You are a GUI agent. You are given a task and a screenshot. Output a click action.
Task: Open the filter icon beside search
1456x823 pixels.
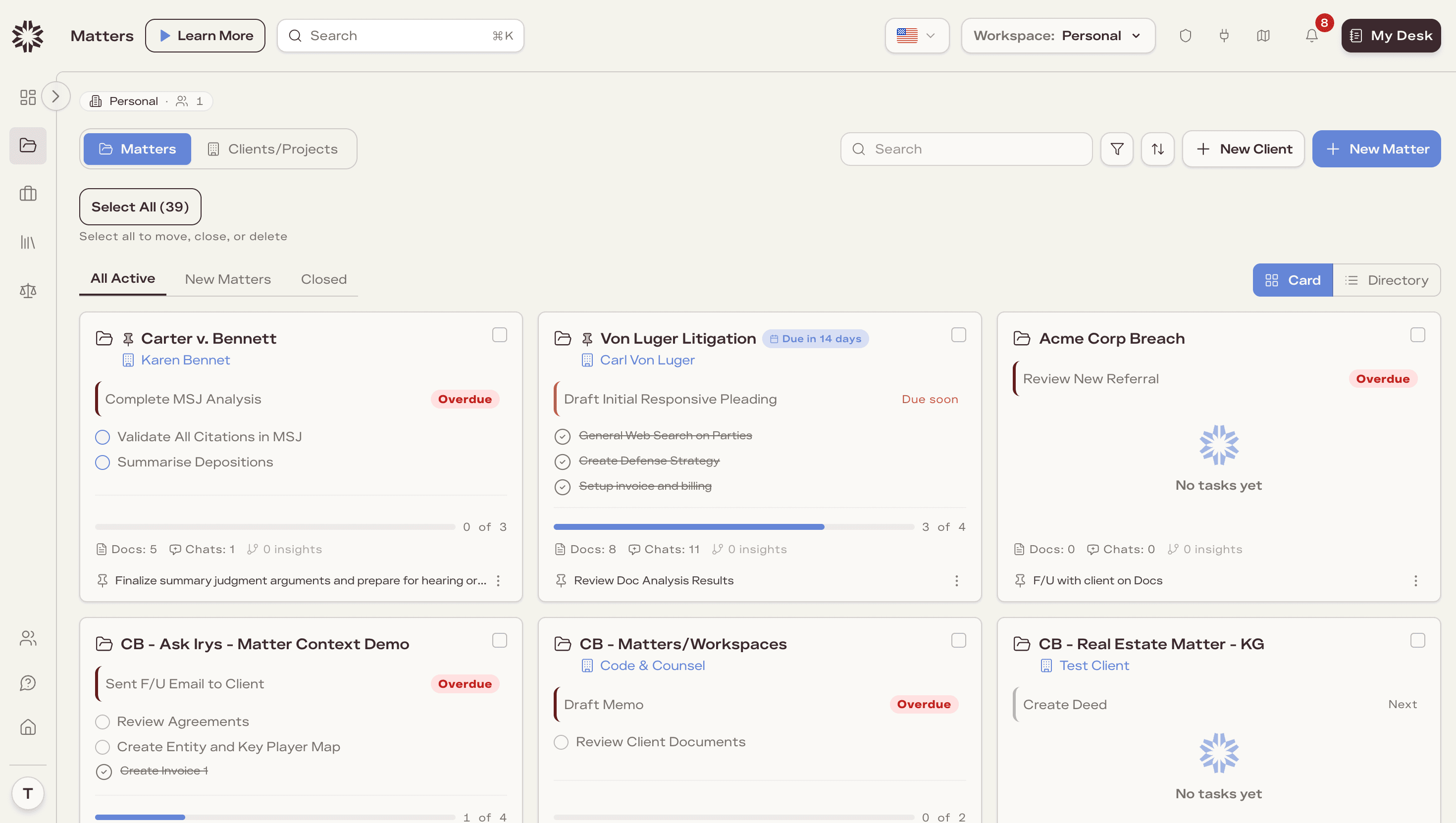1116,149
